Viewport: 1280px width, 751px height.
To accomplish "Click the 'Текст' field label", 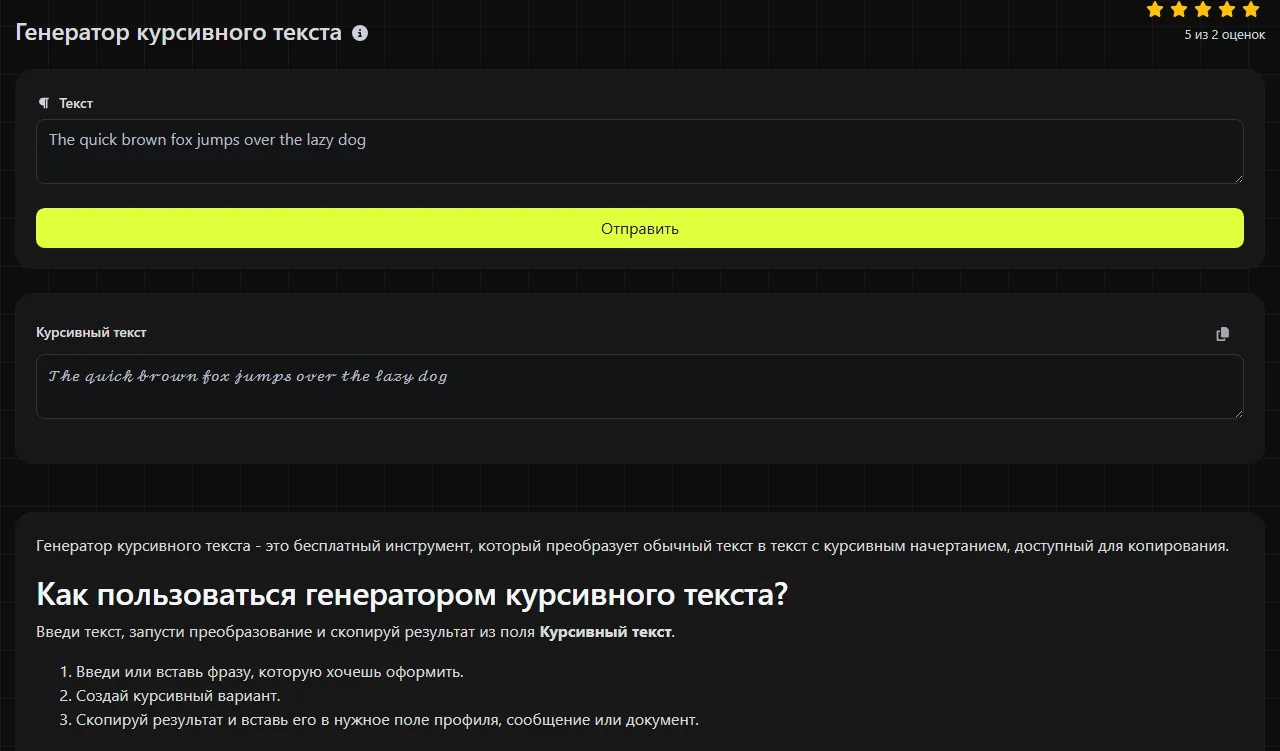I will click(x=76, y=103).
